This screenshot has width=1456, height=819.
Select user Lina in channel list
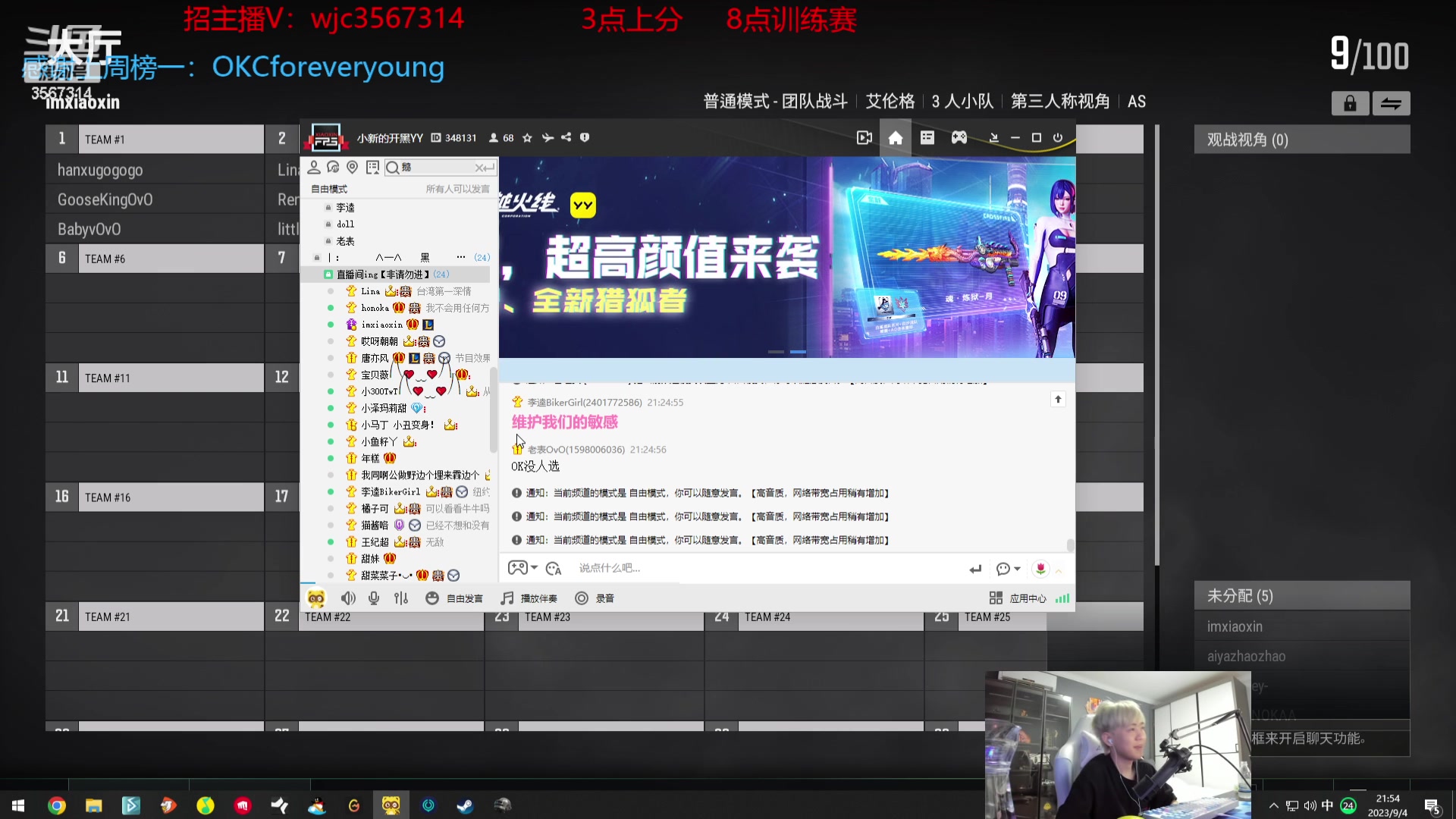(370, 291)
